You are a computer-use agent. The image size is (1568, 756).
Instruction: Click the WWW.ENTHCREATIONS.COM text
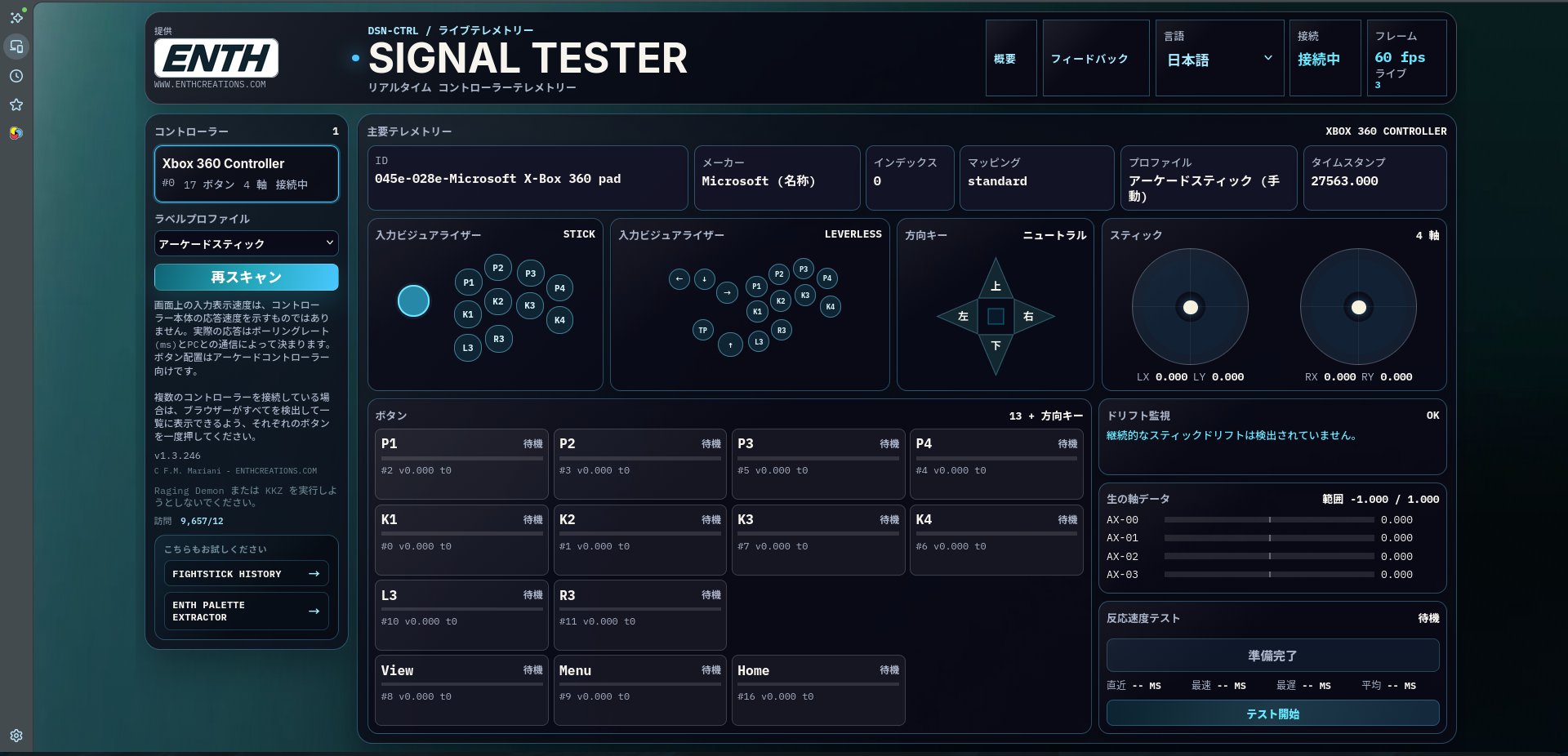pos(210,84)
